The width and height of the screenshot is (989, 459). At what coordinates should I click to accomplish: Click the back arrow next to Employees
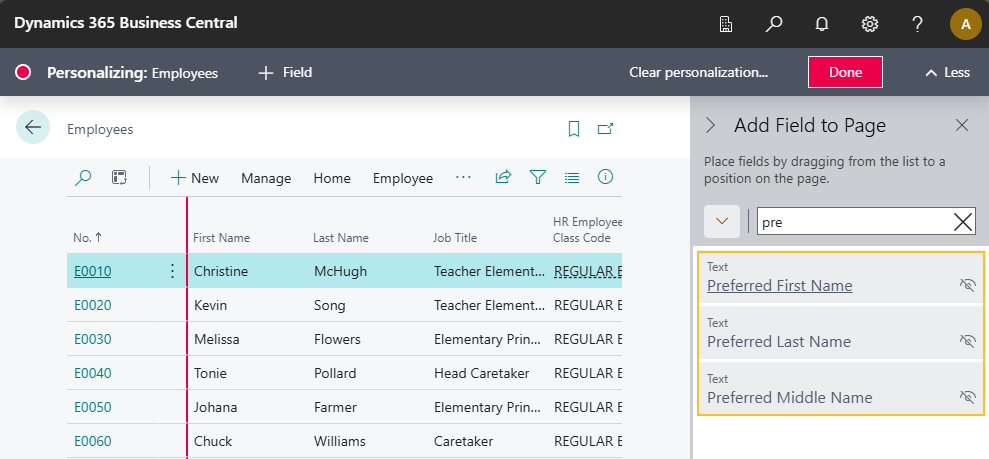[33, 127]
